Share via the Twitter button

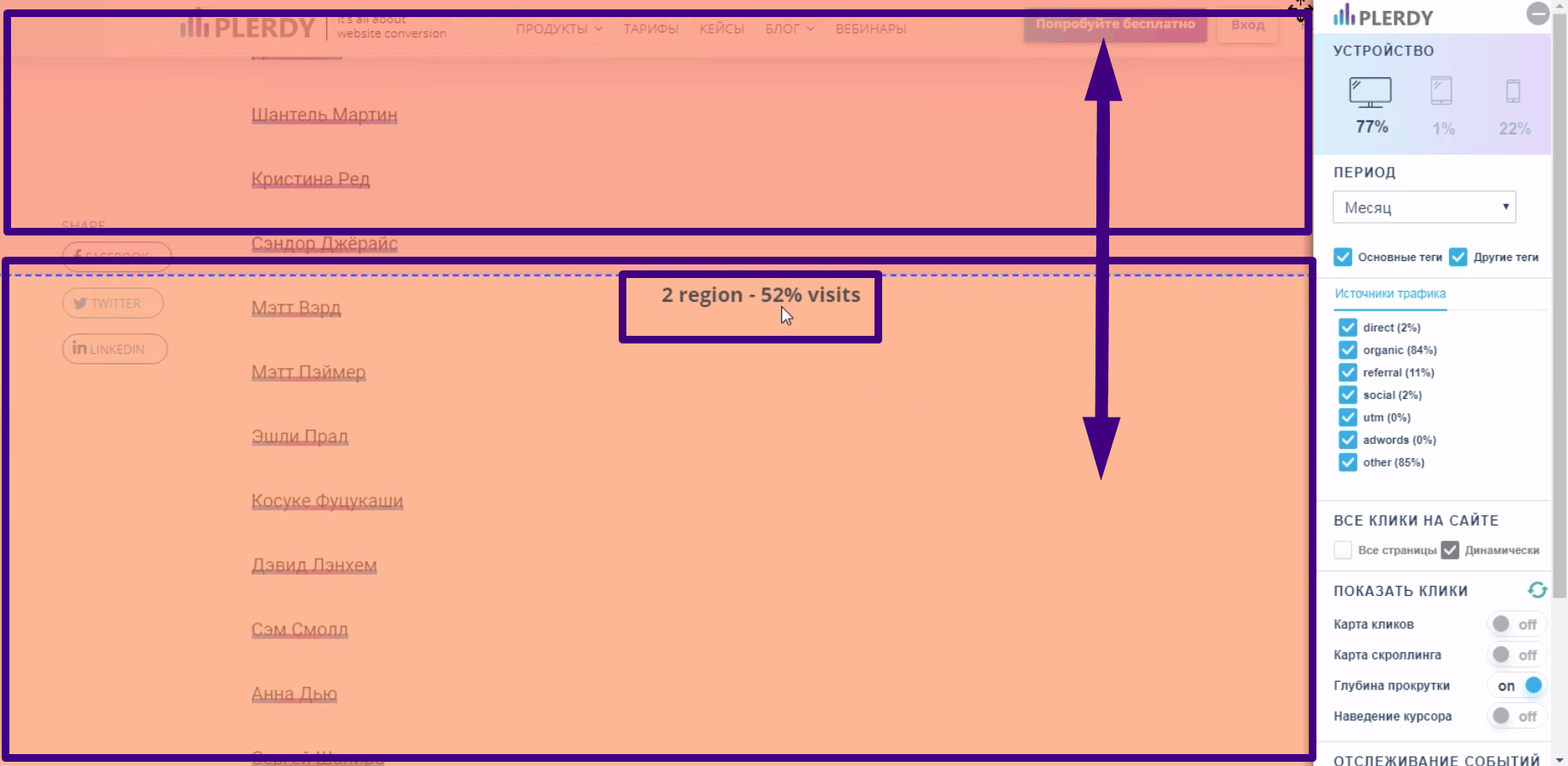pyautogui.click(x=113, y=304)
